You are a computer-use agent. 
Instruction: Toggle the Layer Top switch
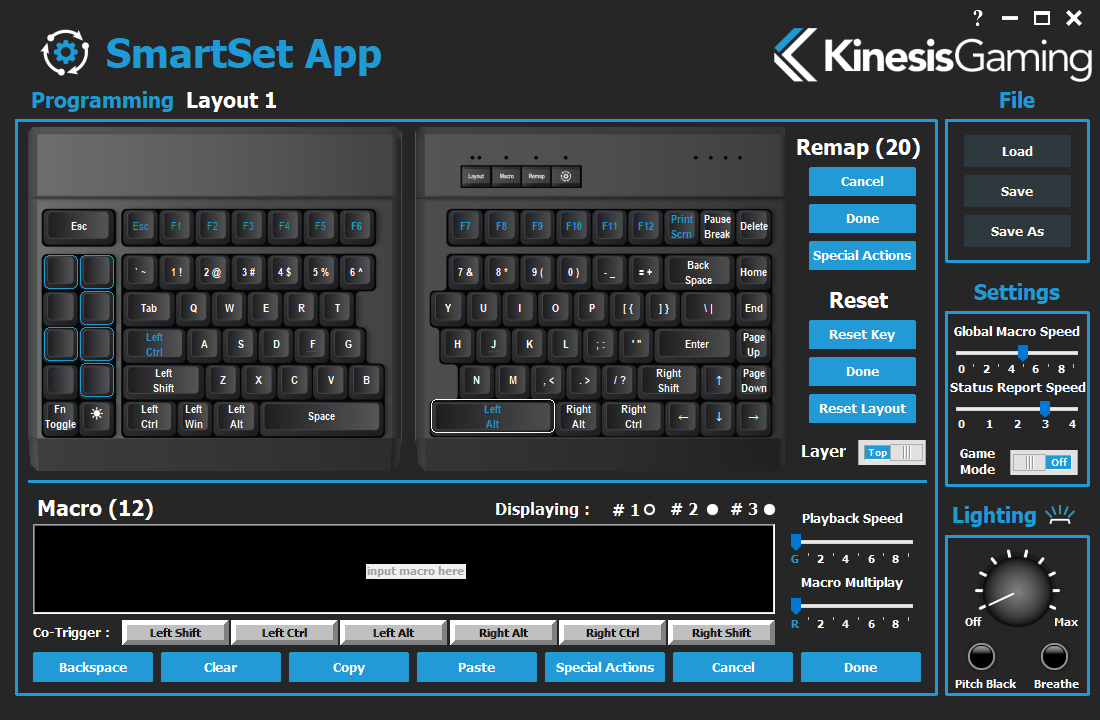coord(892,453)
